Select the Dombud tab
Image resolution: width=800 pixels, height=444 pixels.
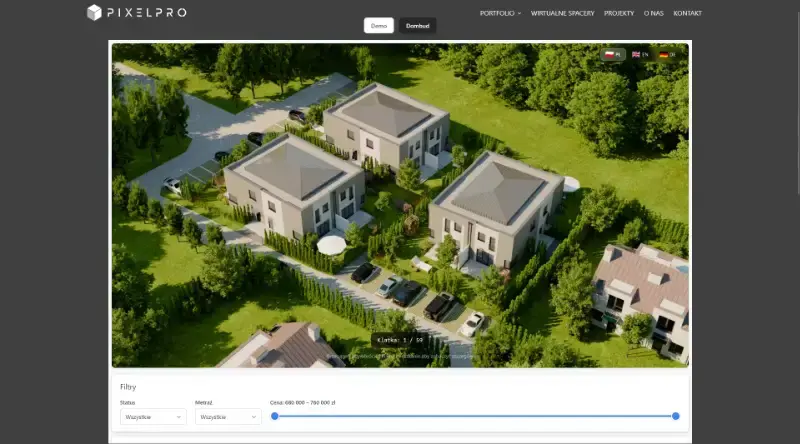pos(417,25)
